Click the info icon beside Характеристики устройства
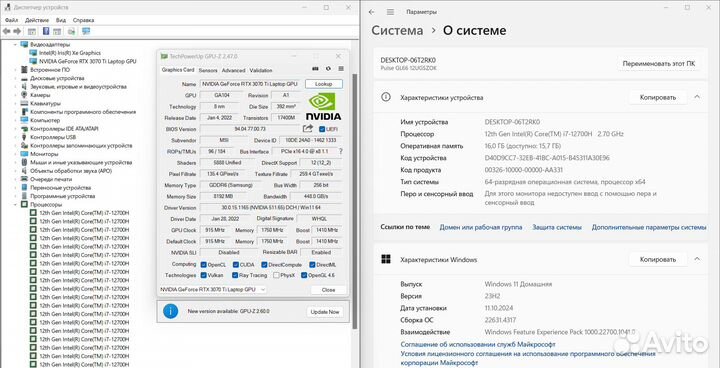This screenshot has width=720, height=368. [386, 97]
